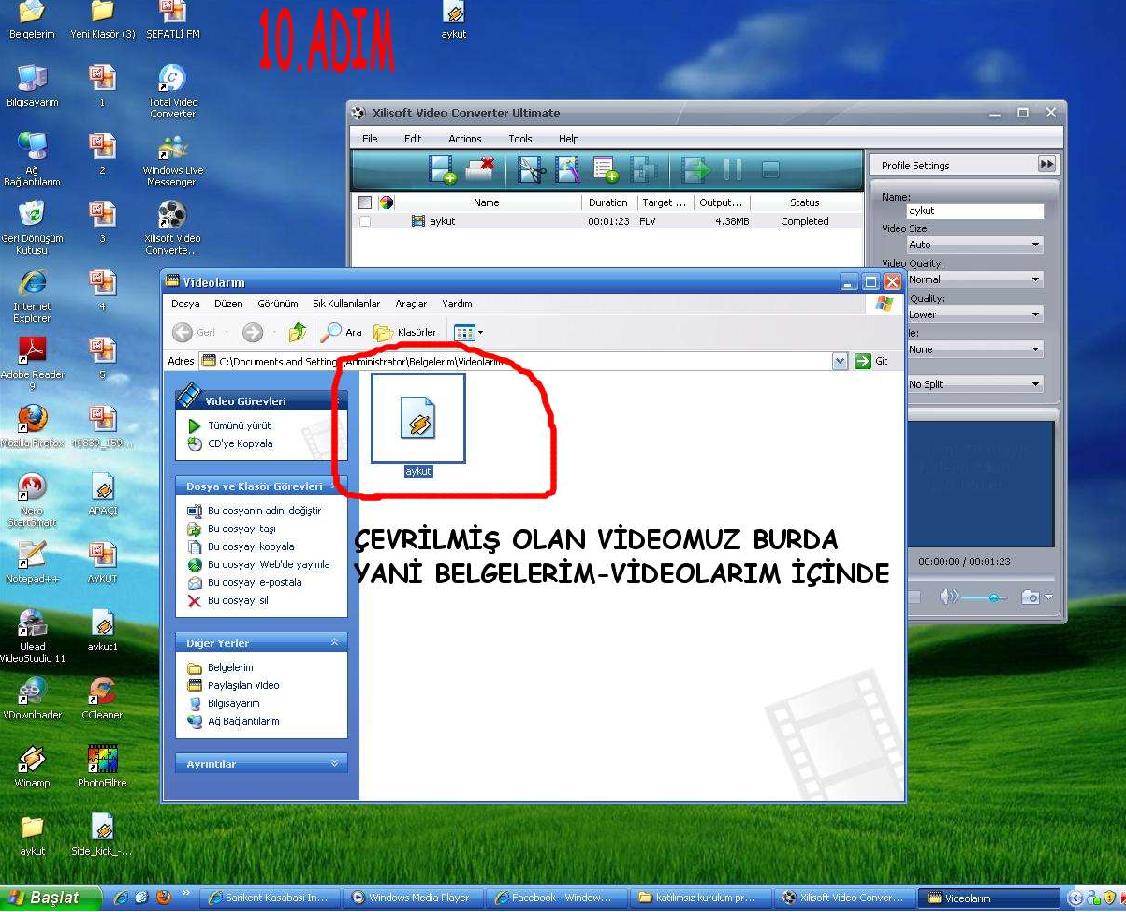
Task: Click Tümünü yürüt link
Action: [239, 426]
